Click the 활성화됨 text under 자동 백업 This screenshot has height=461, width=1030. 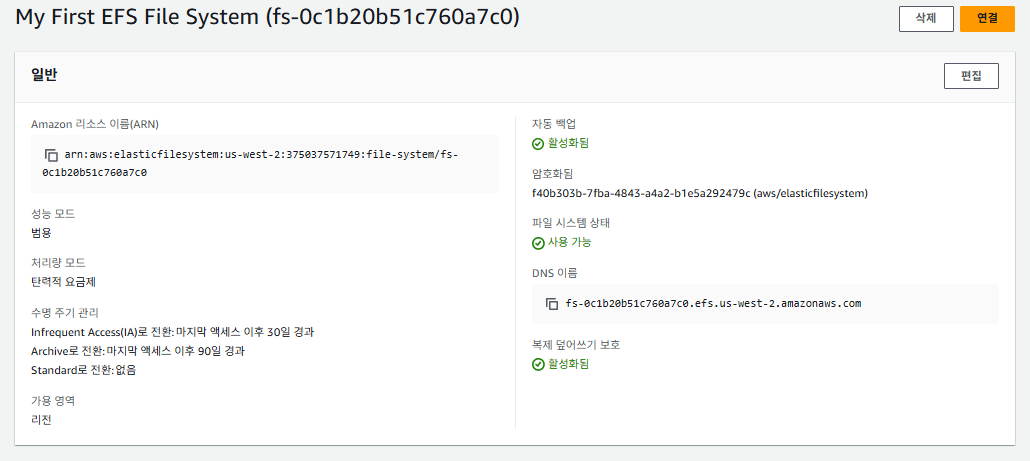point(568,143)
